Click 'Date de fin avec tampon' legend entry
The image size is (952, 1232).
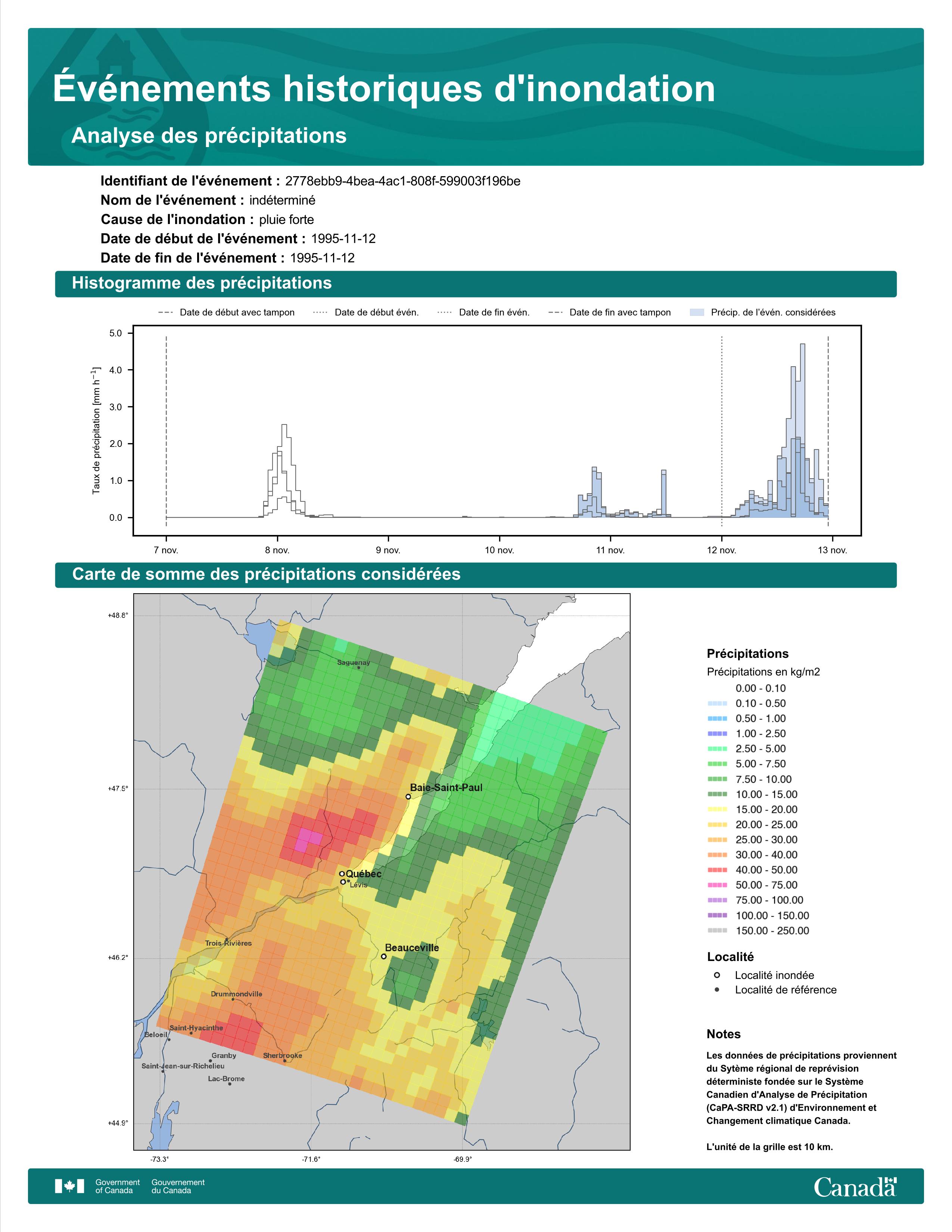pos(609,312)
